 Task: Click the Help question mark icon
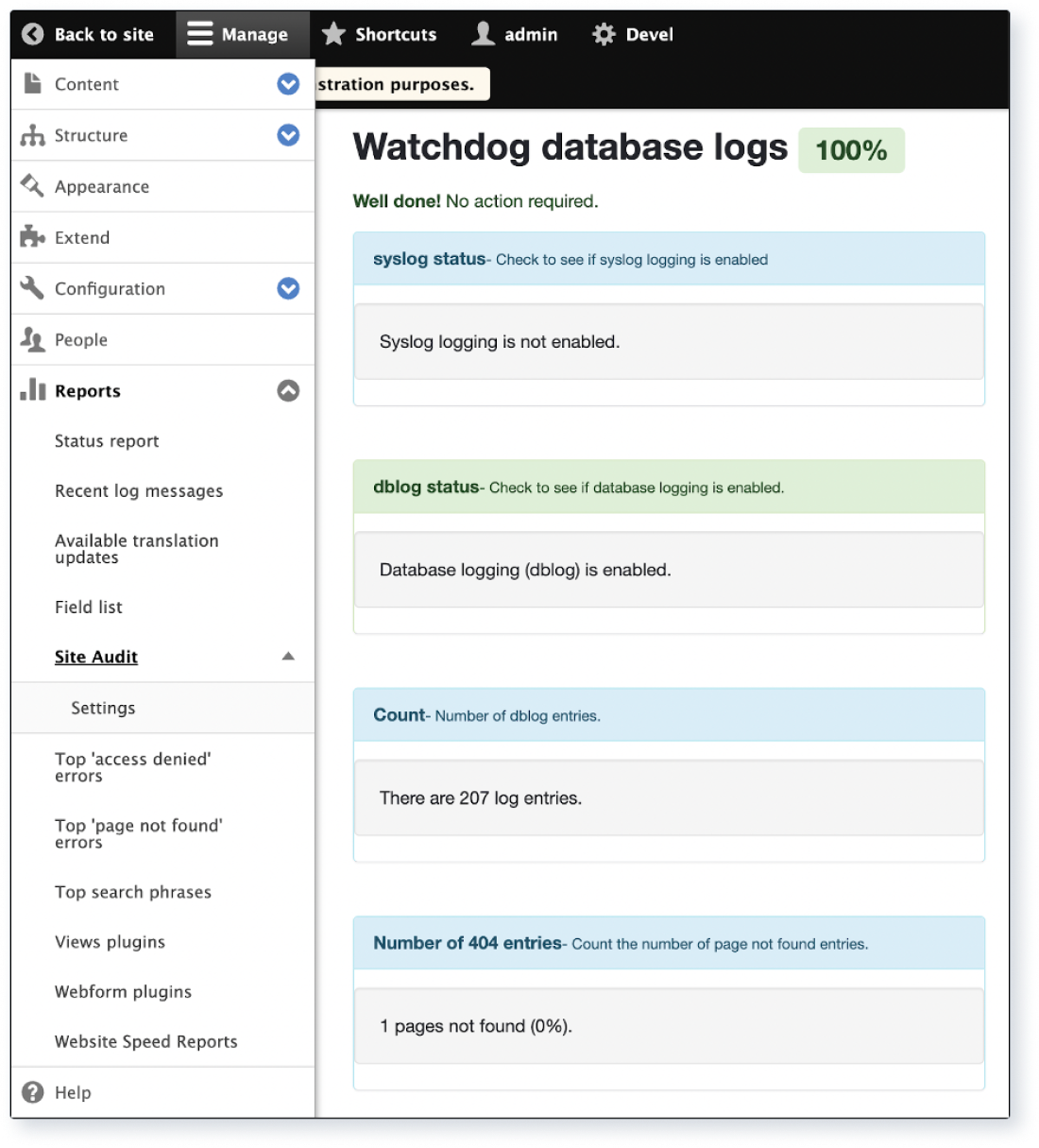point(34,1092)
